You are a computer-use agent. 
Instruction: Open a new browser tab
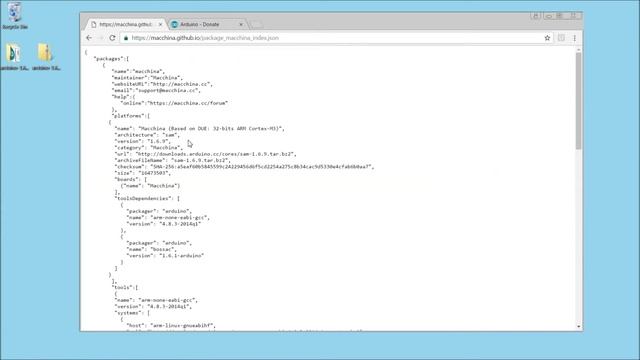tap(256, 24)
